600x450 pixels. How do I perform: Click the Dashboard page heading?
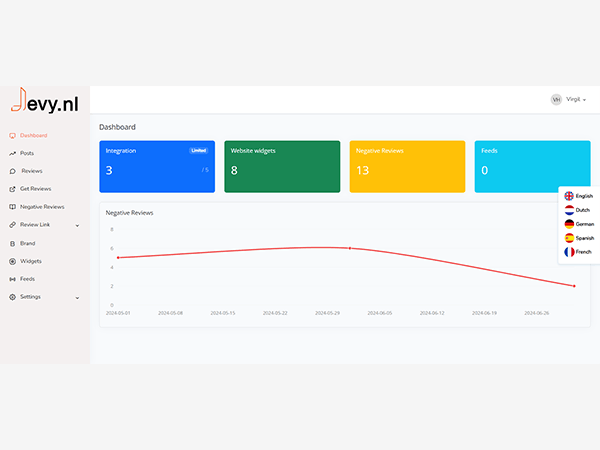coord(117,127)
